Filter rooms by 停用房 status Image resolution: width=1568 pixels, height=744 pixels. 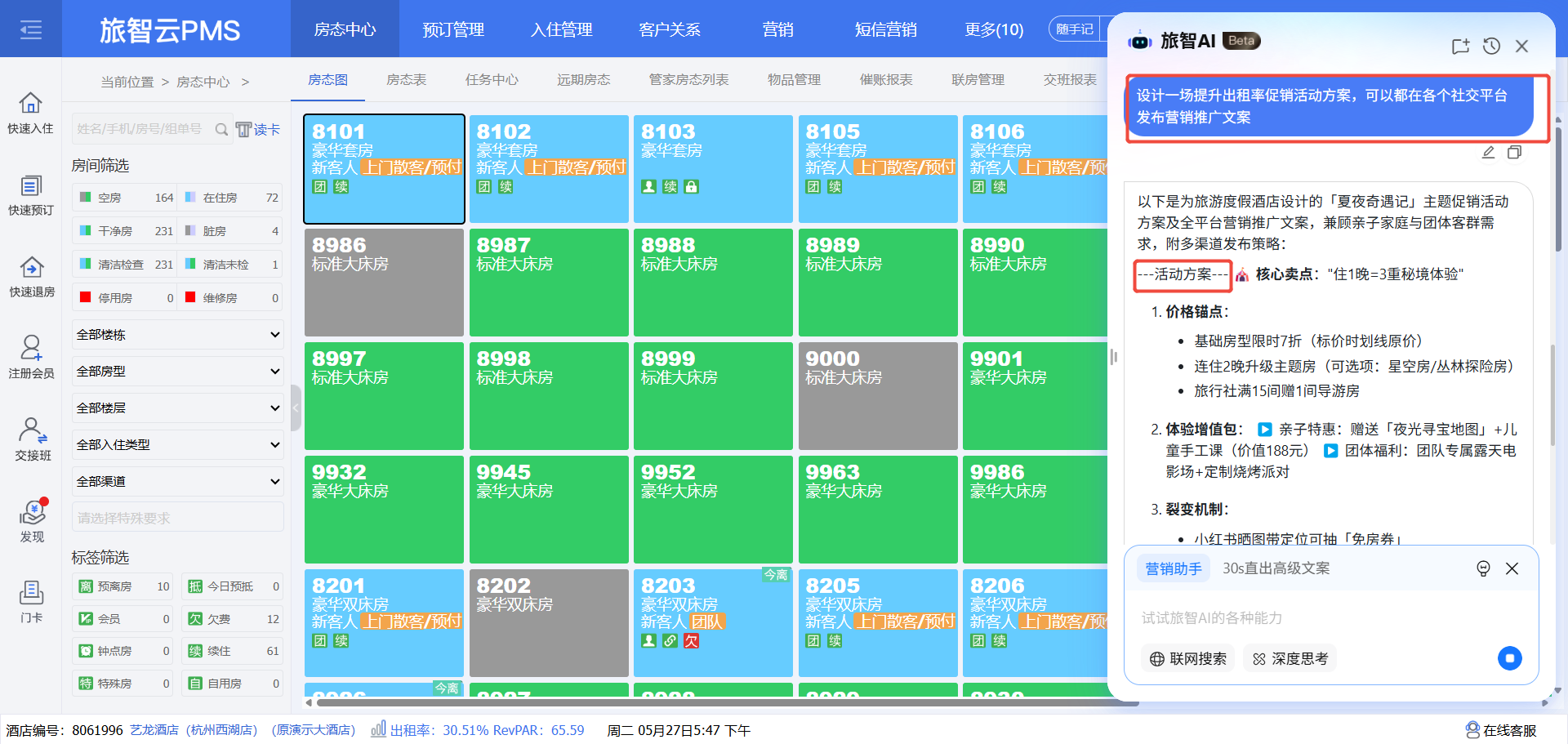coord(125,298)
